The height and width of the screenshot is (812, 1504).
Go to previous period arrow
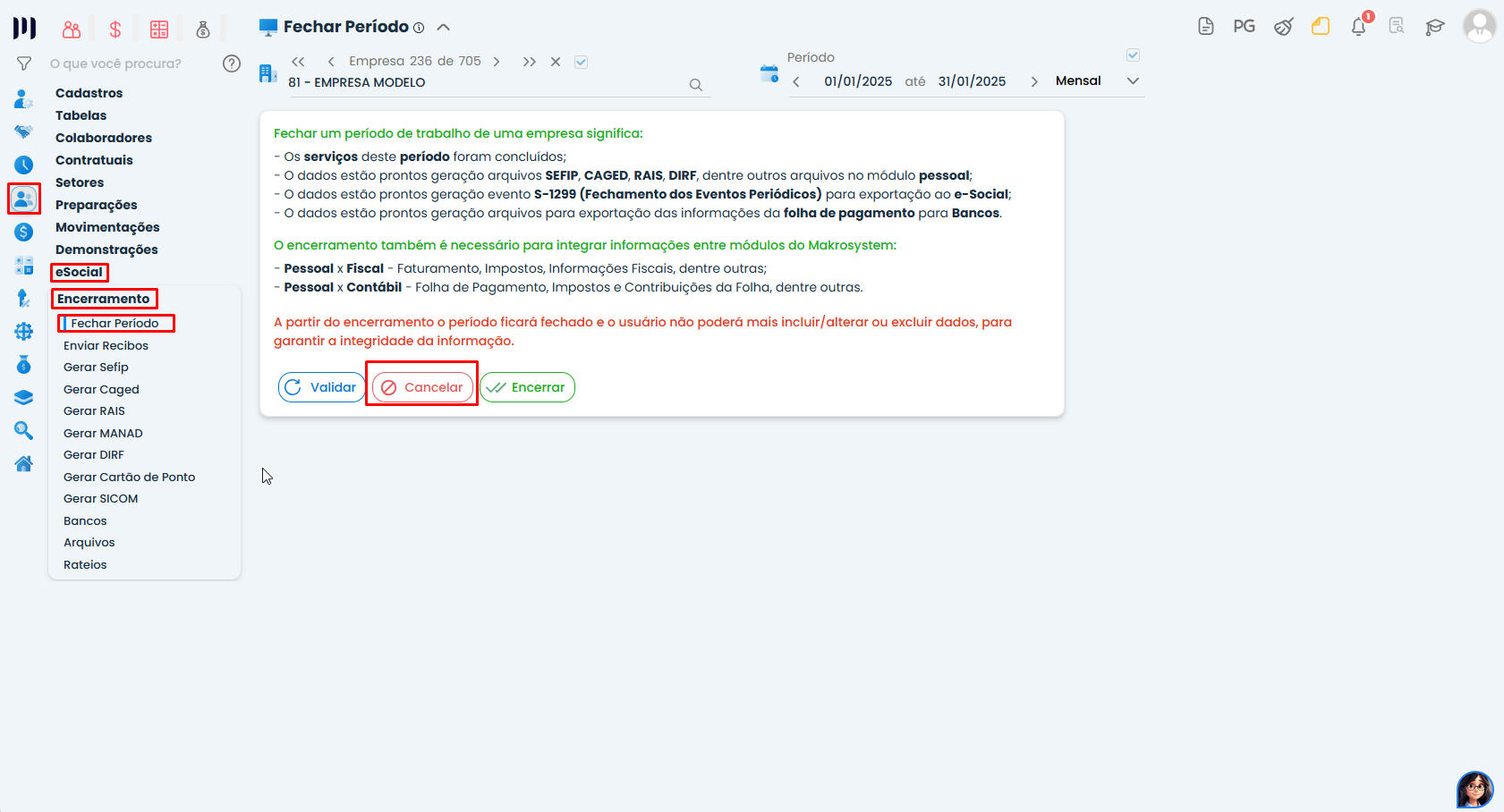[x=796, y=81]
